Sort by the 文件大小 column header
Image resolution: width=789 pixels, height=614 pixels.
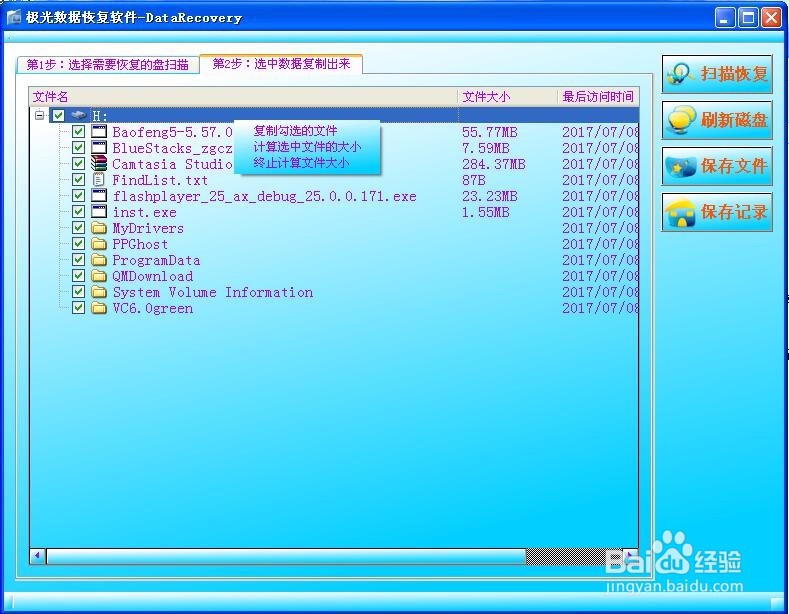(x=508, y=97)
